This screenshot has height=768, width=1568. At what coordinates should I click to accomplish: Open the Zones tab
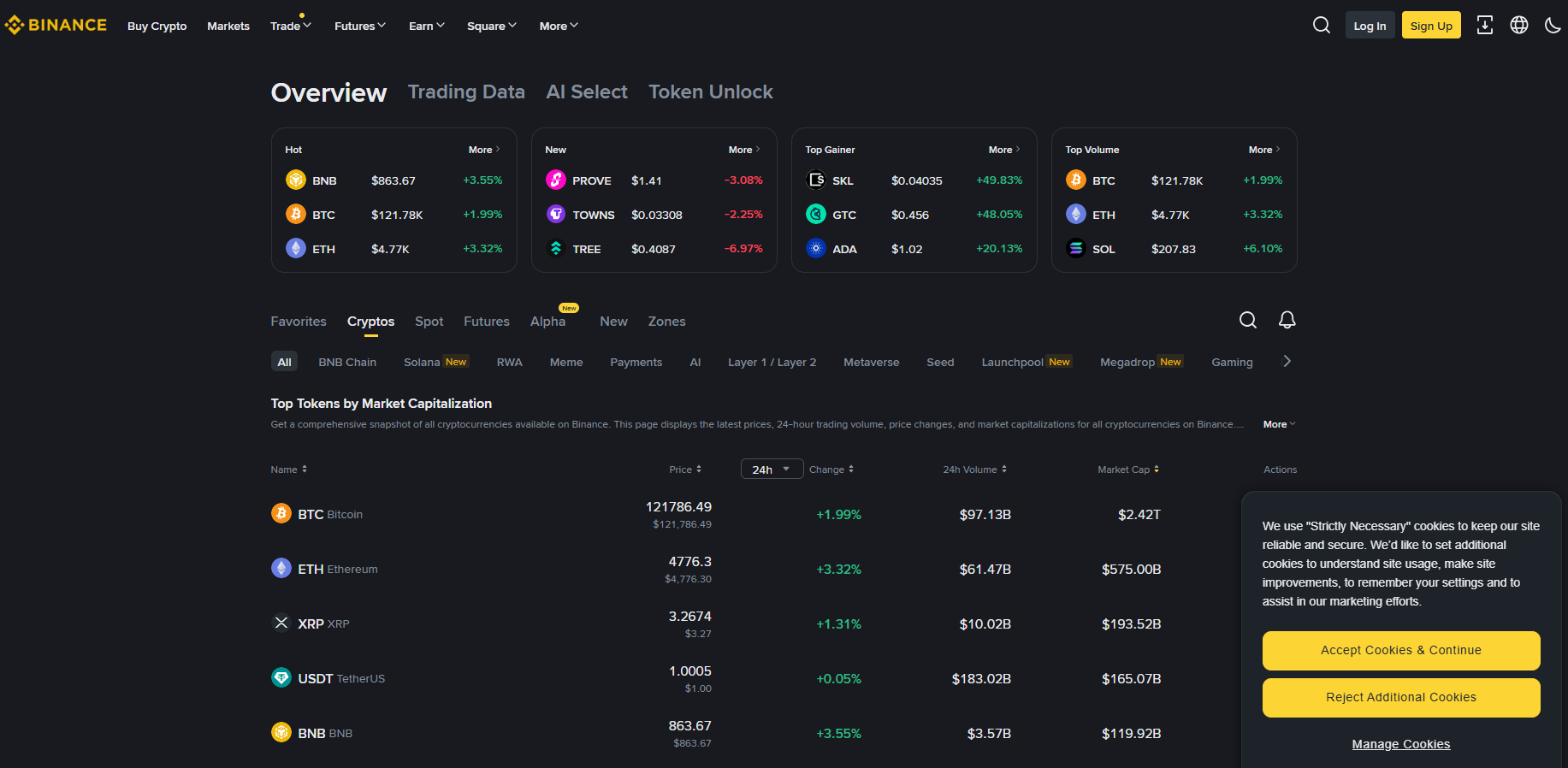coord(667,322)
